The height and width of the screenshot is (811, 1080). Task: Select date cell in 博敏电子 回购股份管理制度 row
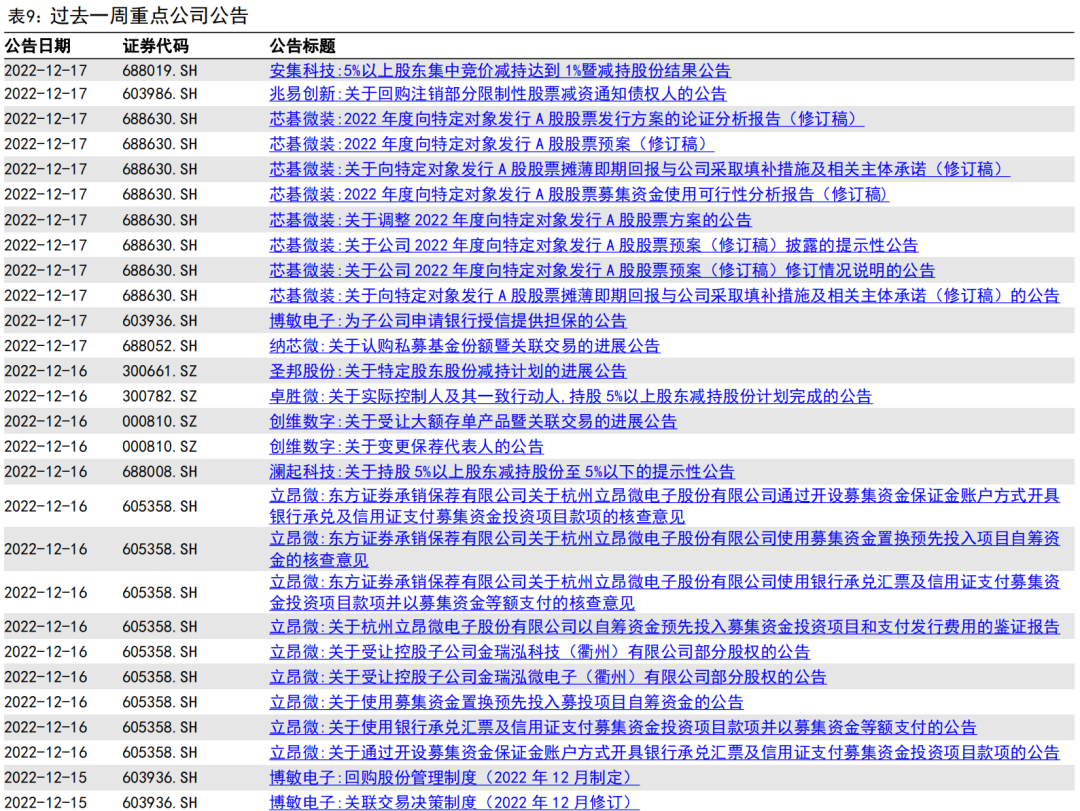45,778
